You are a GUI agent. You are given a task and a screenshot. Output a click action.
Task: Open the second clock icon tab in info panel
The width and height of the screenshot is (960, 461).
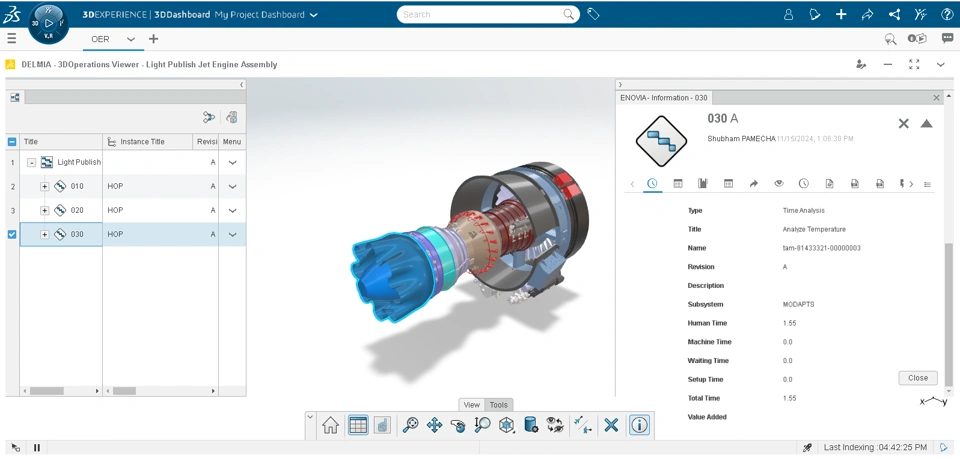(804, 183)
